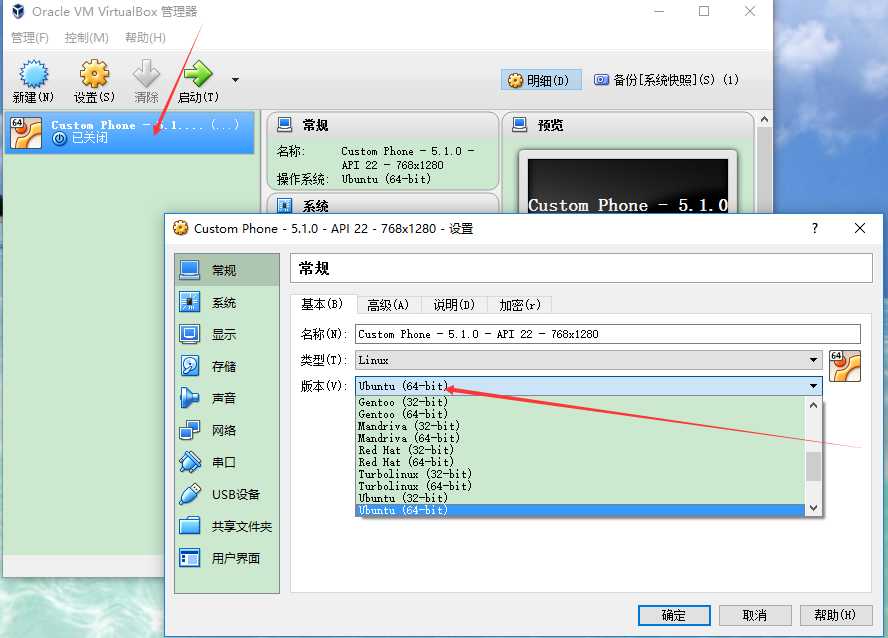Expand the dropdown arrow beside 启动(T)
This screenshot has width=888, height=638.
(x=235, y=80)
